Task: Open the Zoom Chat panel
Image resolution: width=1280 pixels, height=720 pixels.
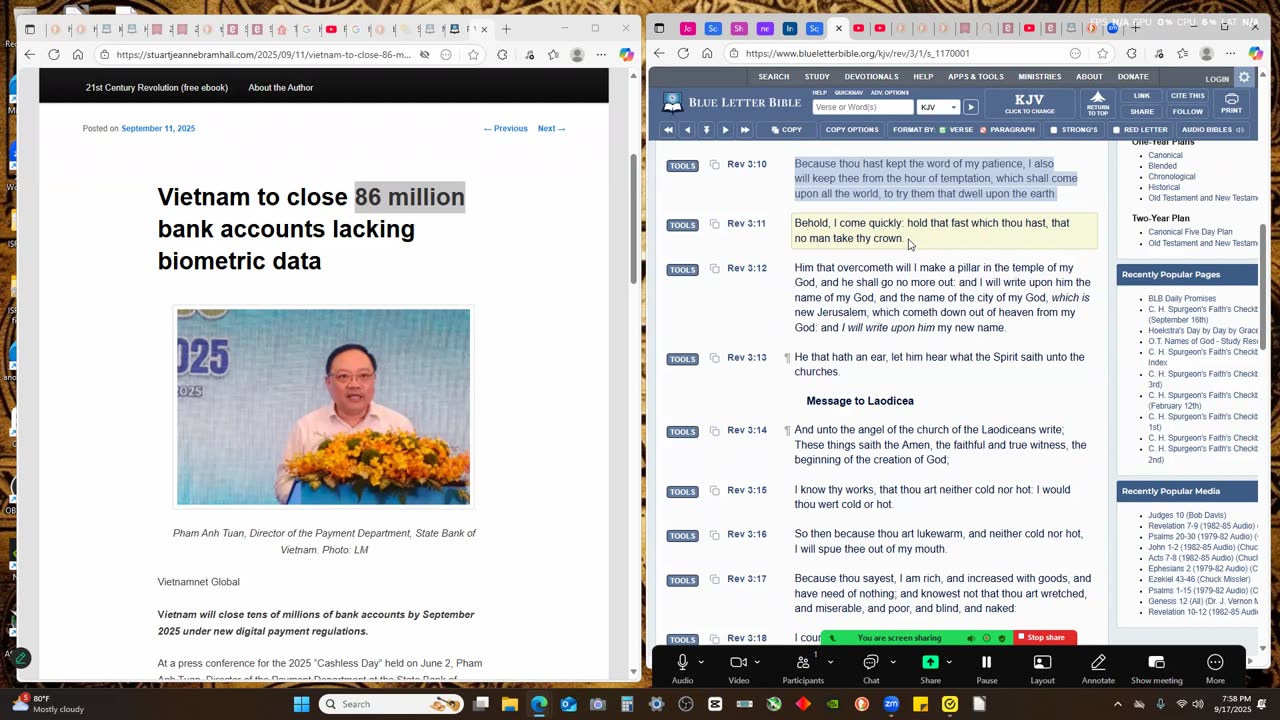Action: pyautogui.click(x=870, y=662)
